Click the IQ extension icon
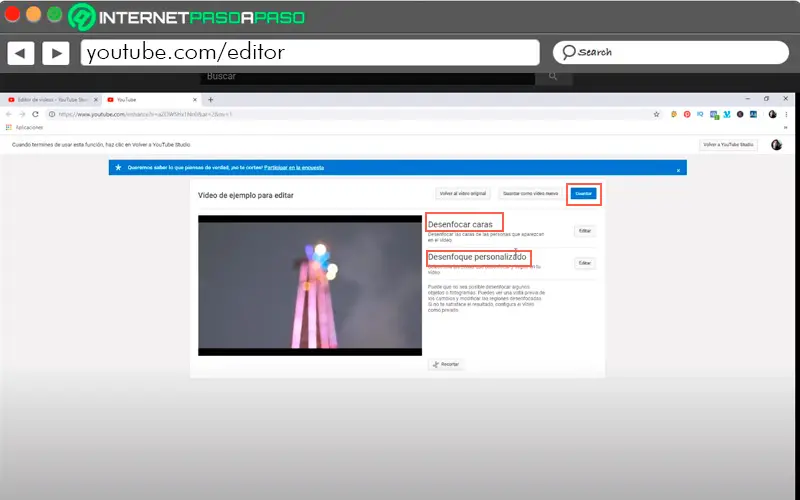The image size is (800, 500). coord(701,114)
